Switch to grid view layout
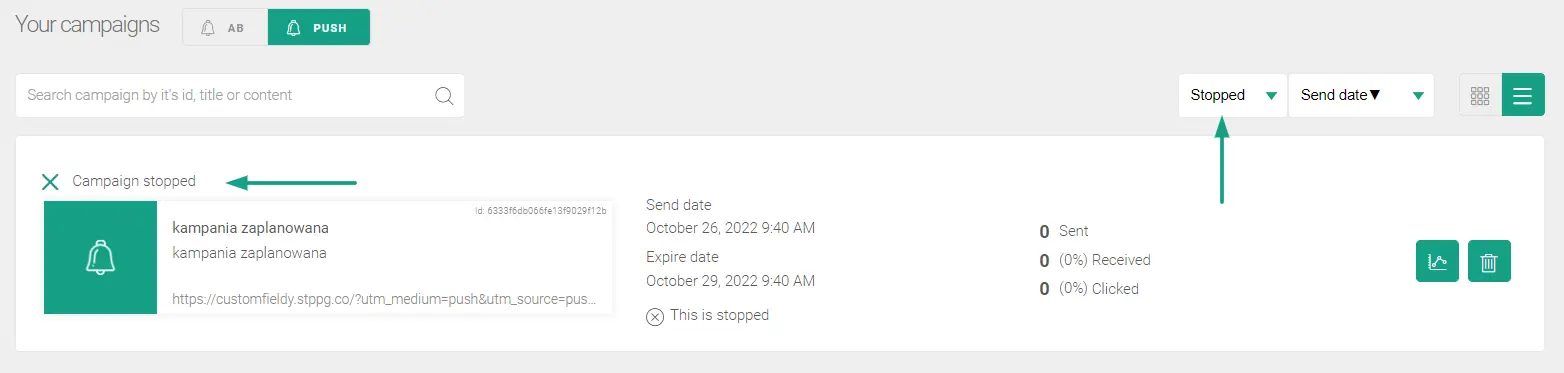 (1480, 95)
